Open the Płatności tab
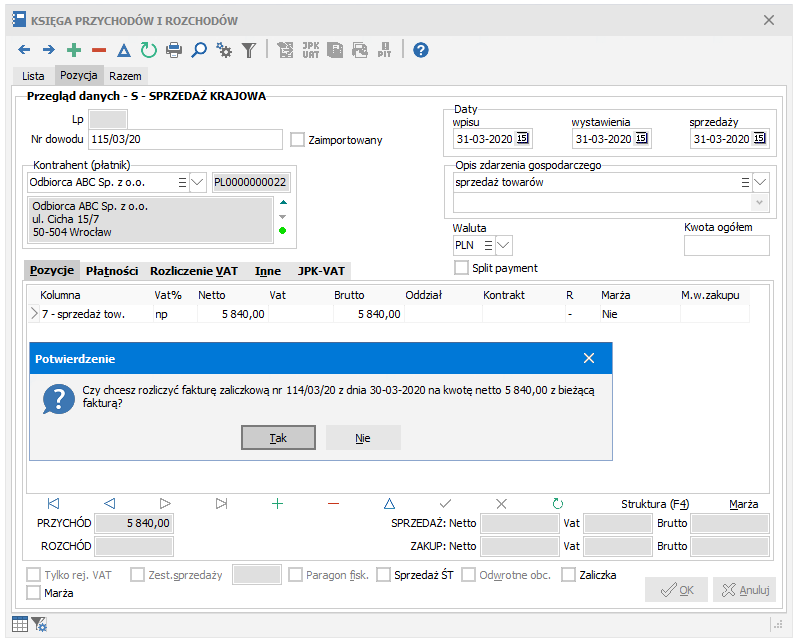The width and height of the screenshot is (798, 644). click(x=112, y=271)
